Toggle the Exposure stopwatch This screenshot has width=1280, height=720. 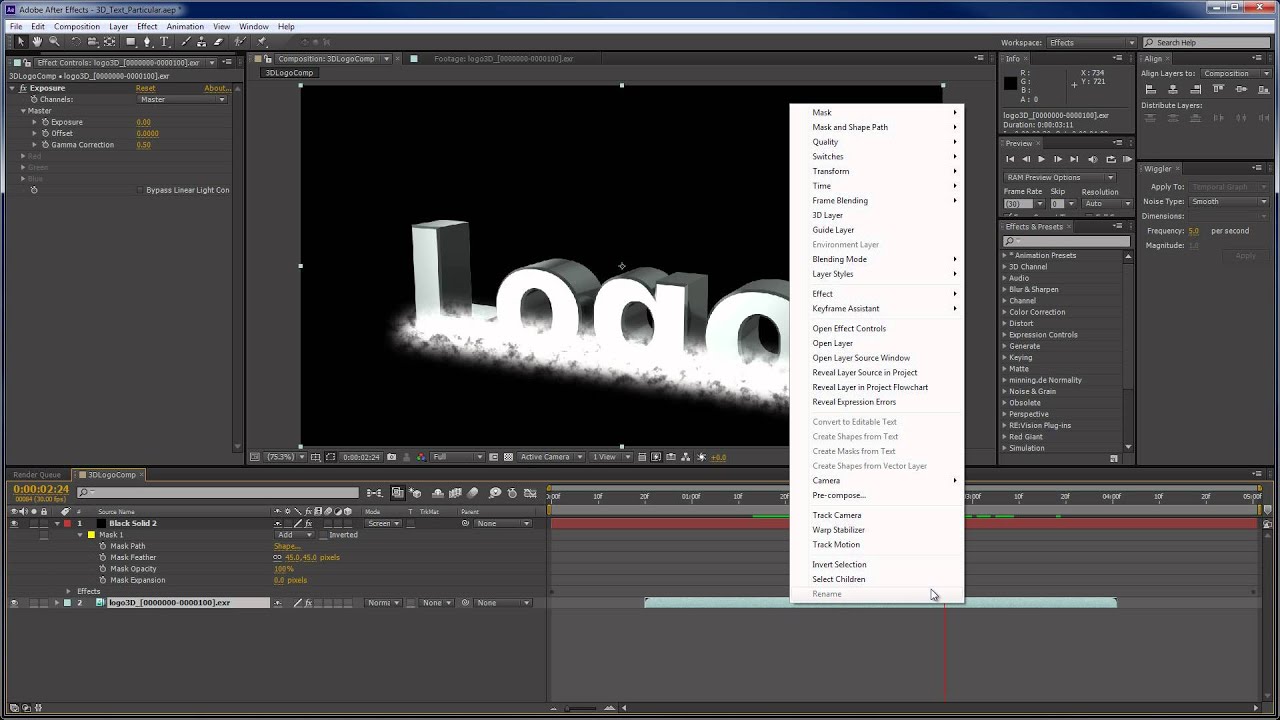point(45,122)
